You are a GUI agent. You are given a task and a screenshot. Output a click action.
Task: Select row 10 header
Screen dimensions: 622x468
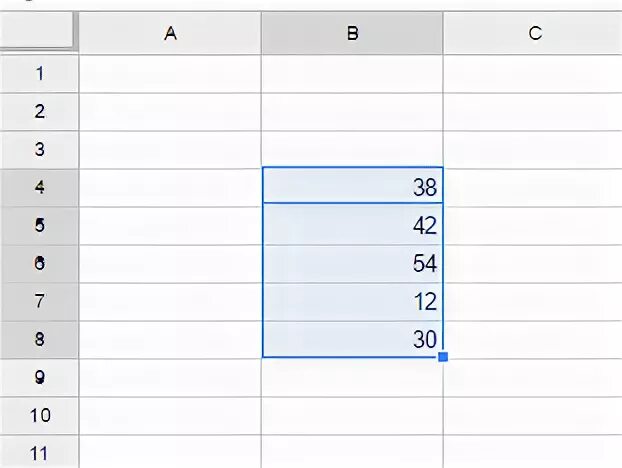pos(39,416)
